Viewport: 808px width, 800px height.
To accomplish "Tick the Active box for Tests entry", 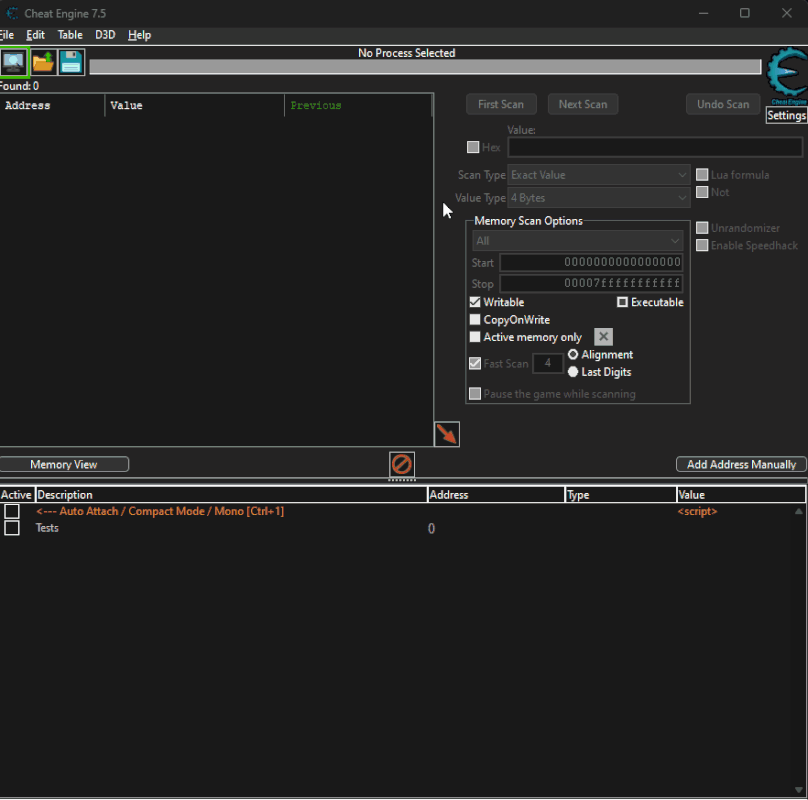I will point(12,528).
